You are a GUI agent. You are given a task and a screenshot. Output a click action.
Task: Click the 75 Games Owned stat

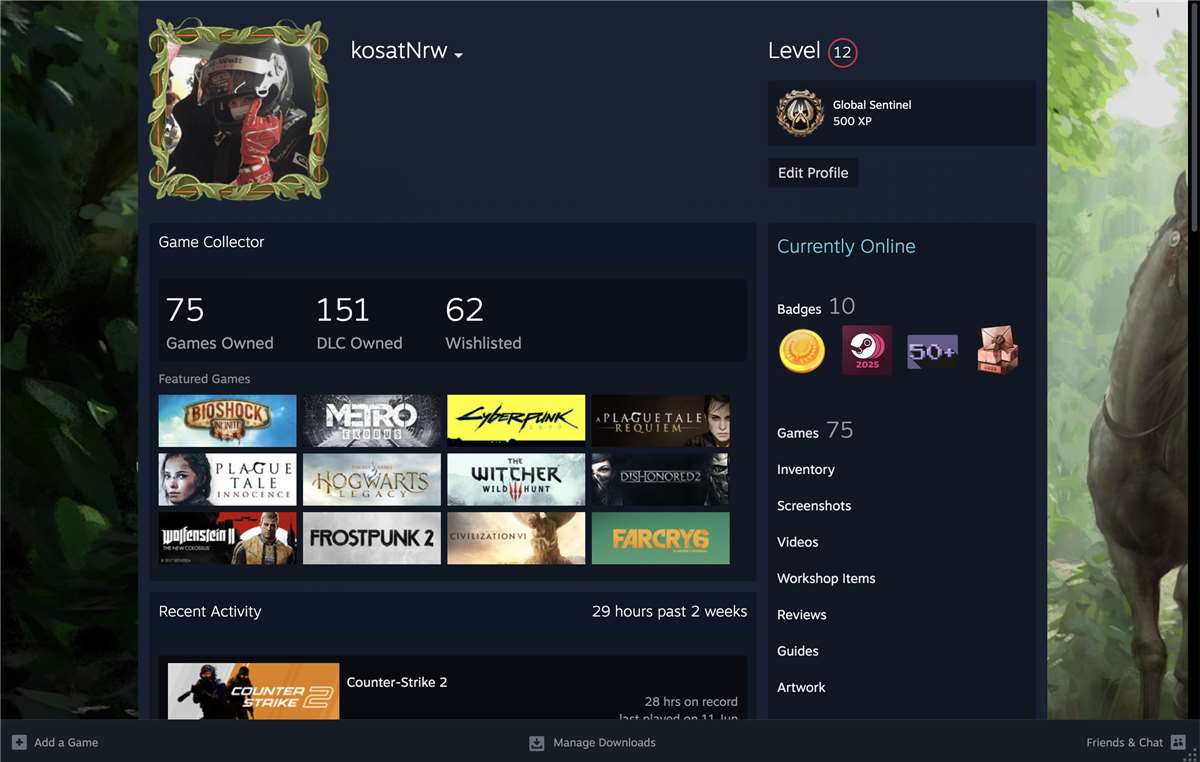(x=219, y=323)
